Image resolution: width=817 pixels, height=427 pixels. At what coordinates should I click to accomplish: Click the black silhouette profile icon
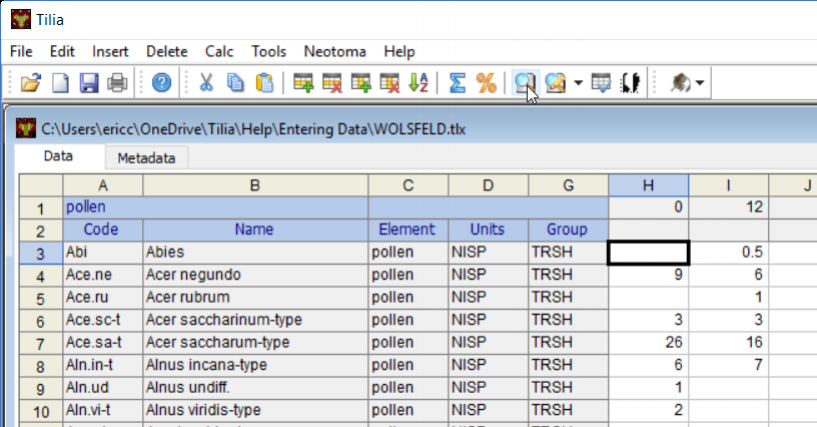pos(630,83)
